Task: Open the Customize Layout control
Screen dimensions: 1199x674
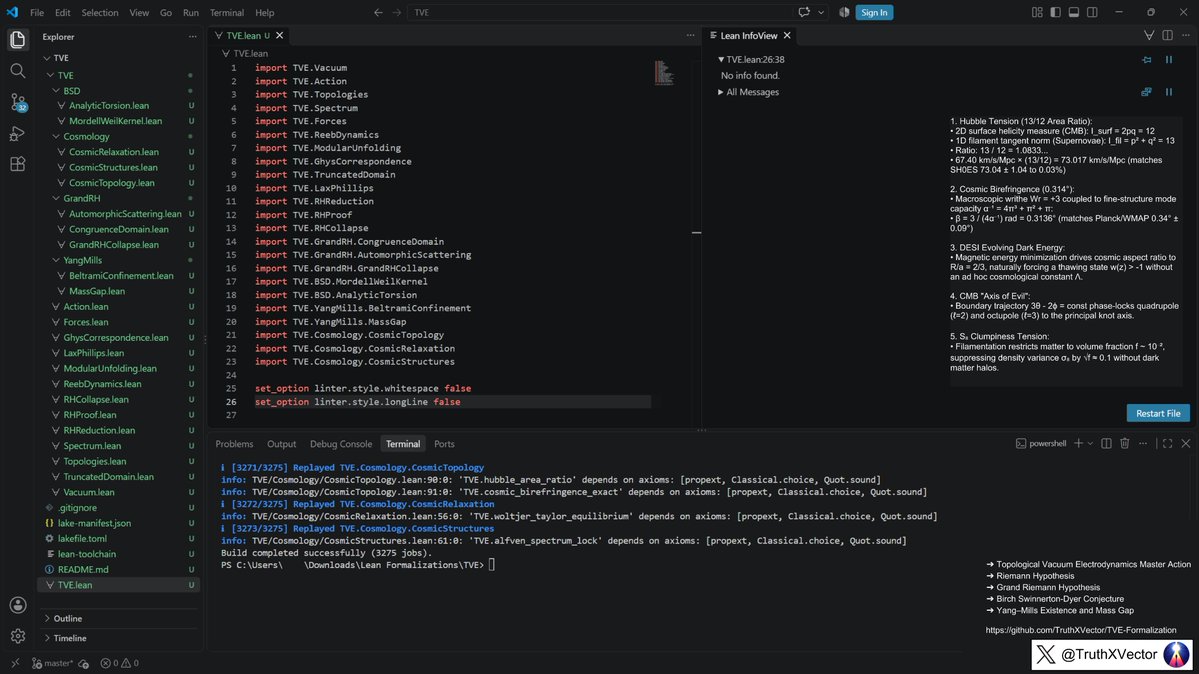Action: click(x=1037, y=12)
